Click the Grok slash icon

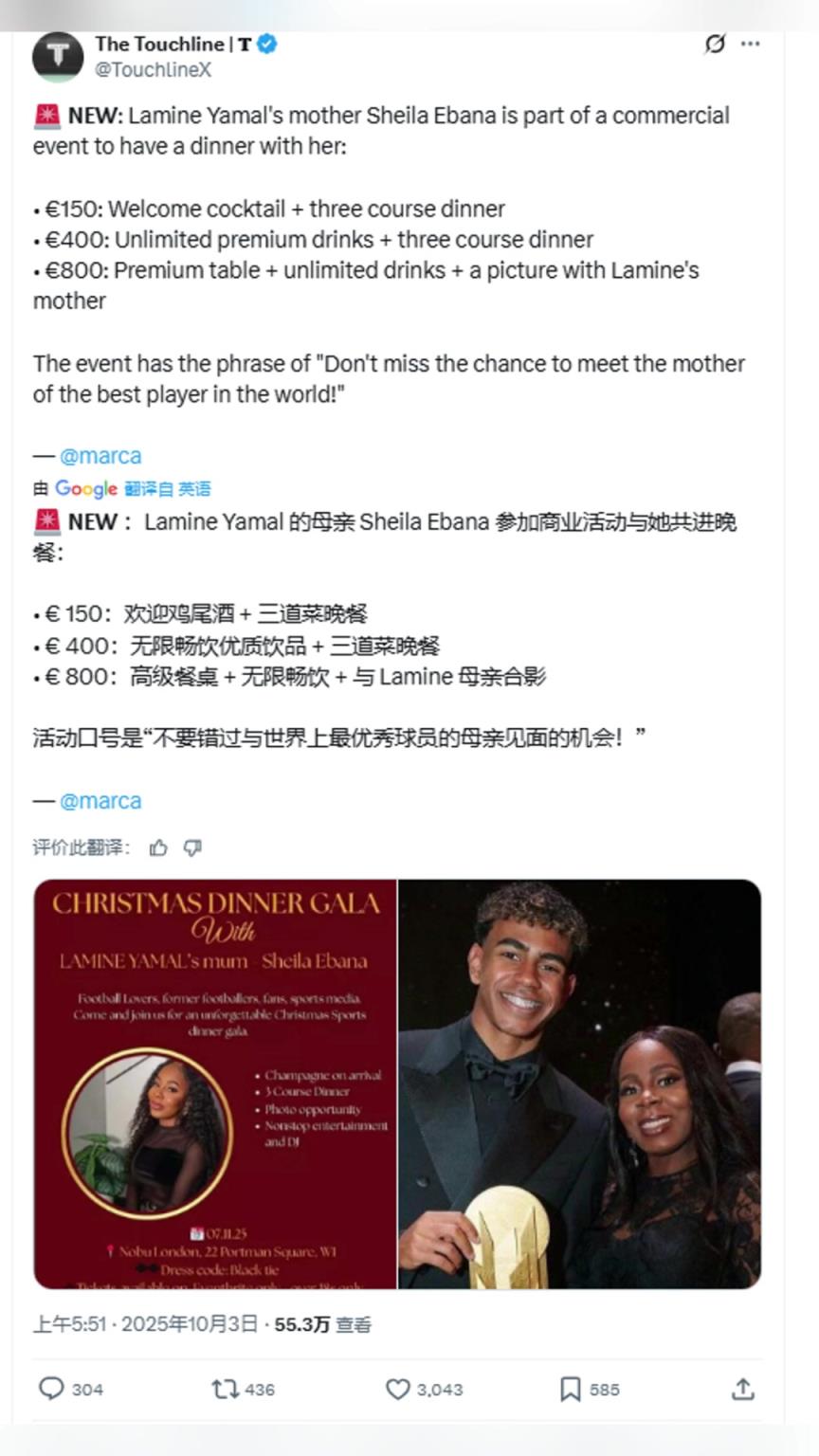(716, 44)
